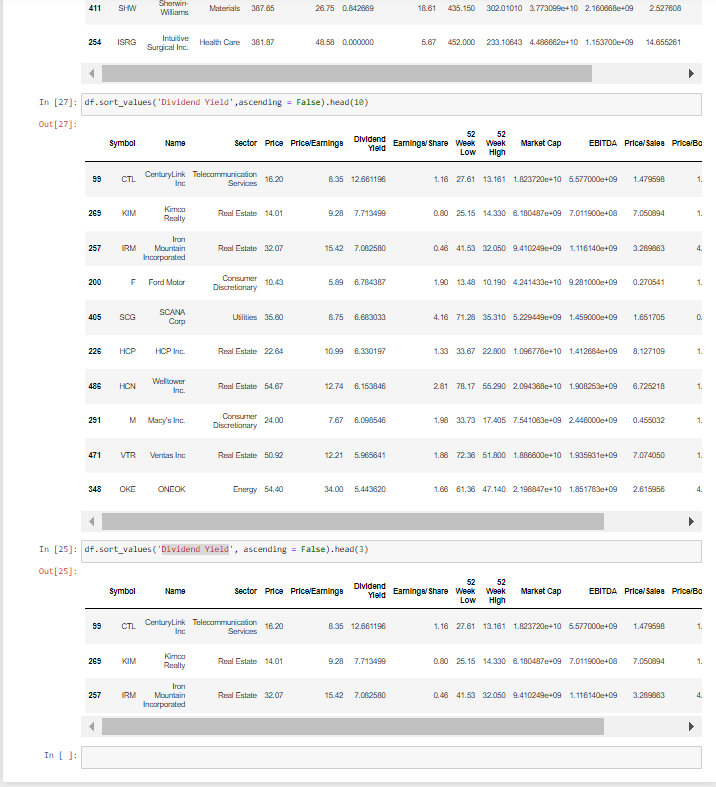Click 'Kimco Realty' in Out[25] table

175,661
